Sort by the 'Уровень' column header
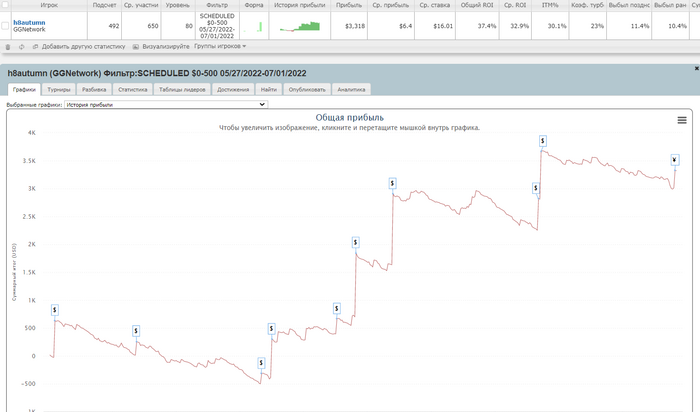Screen dimensions: 700x412 pyautogui.click(x=178, y=5)
